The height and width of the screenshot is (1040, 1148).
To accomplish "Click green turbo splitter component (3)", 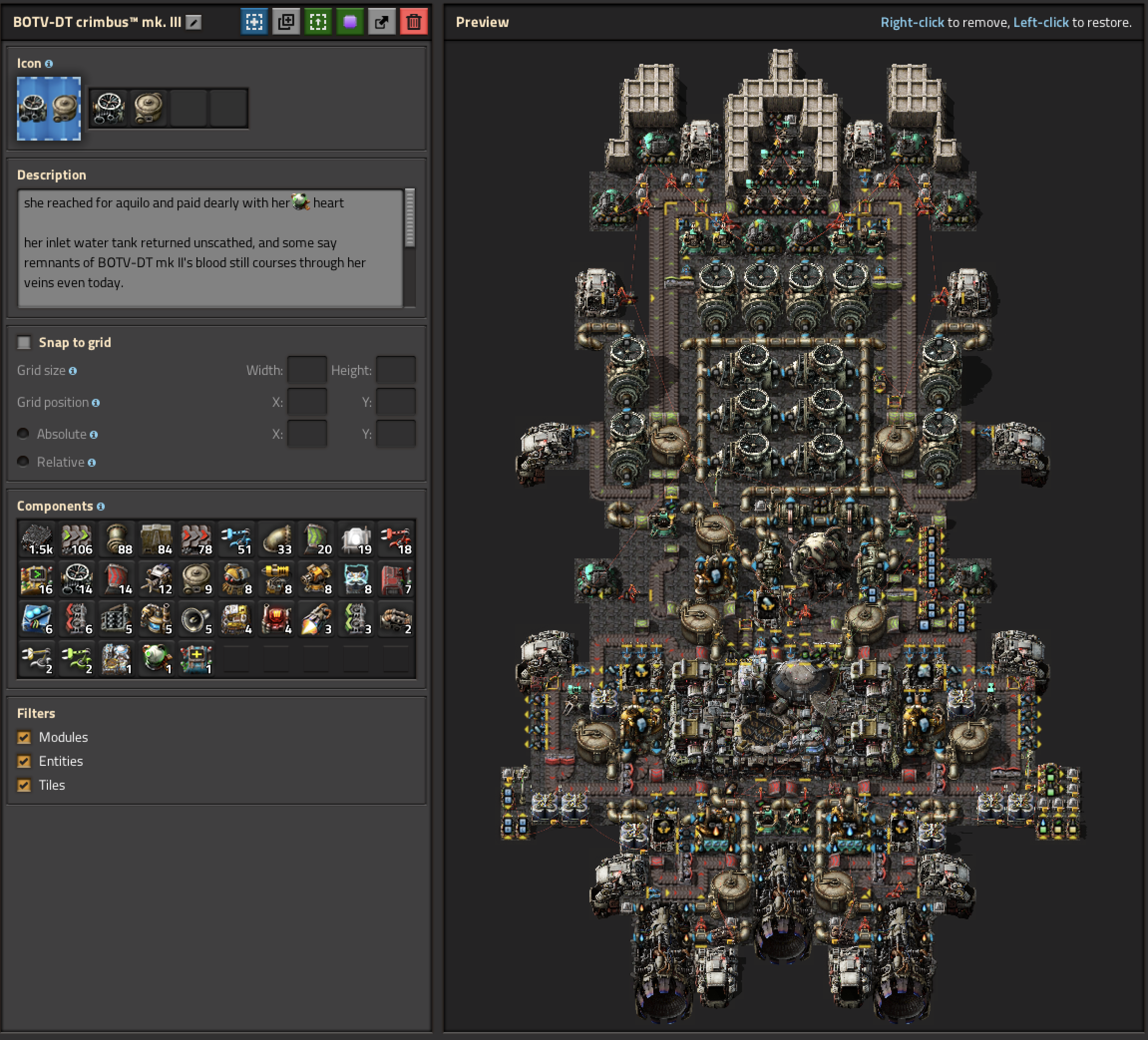I will point(356,619).
